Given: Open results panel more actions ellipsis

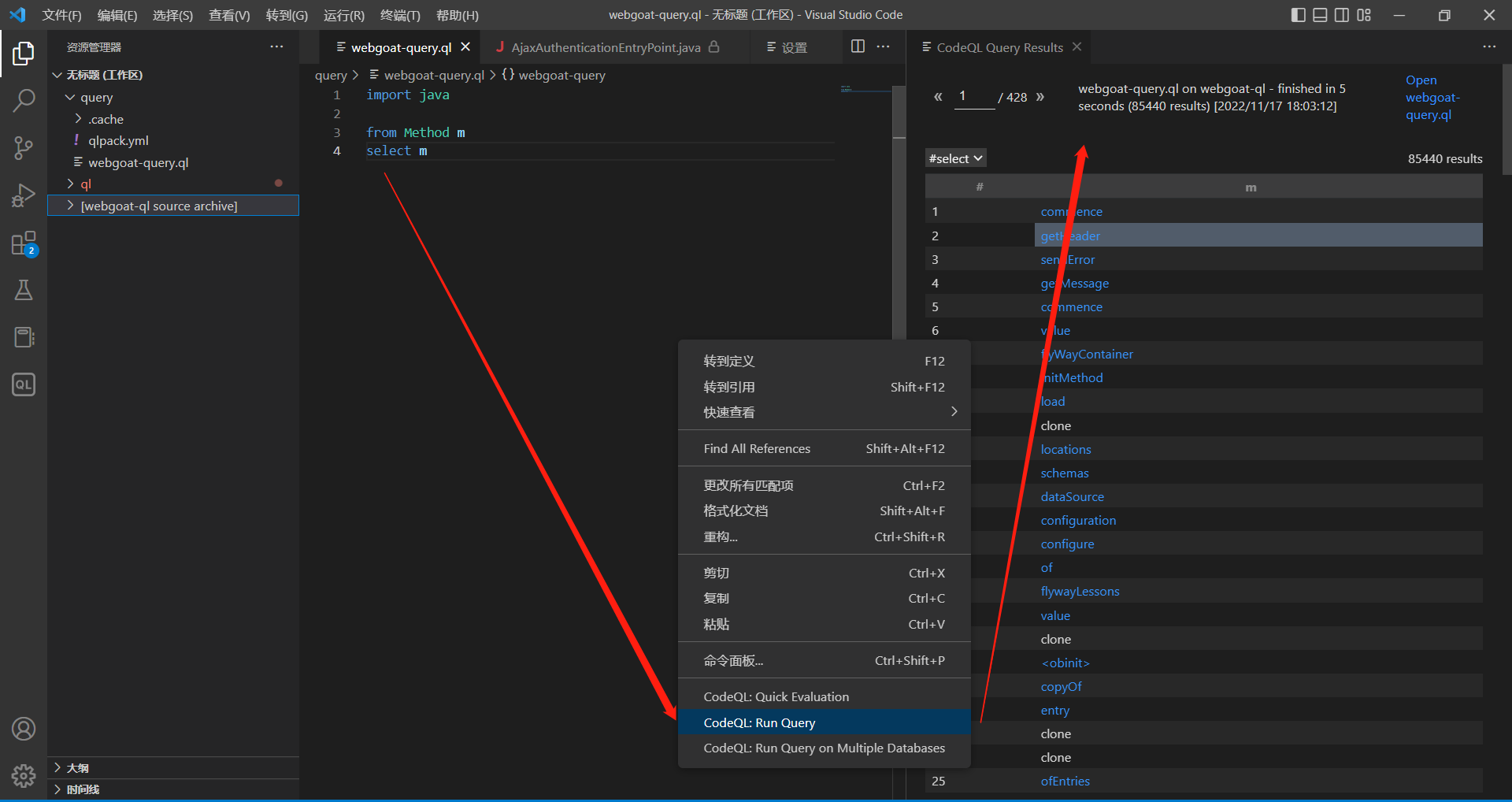Looking at the screenshot, I should click(x=1489, y=46).
